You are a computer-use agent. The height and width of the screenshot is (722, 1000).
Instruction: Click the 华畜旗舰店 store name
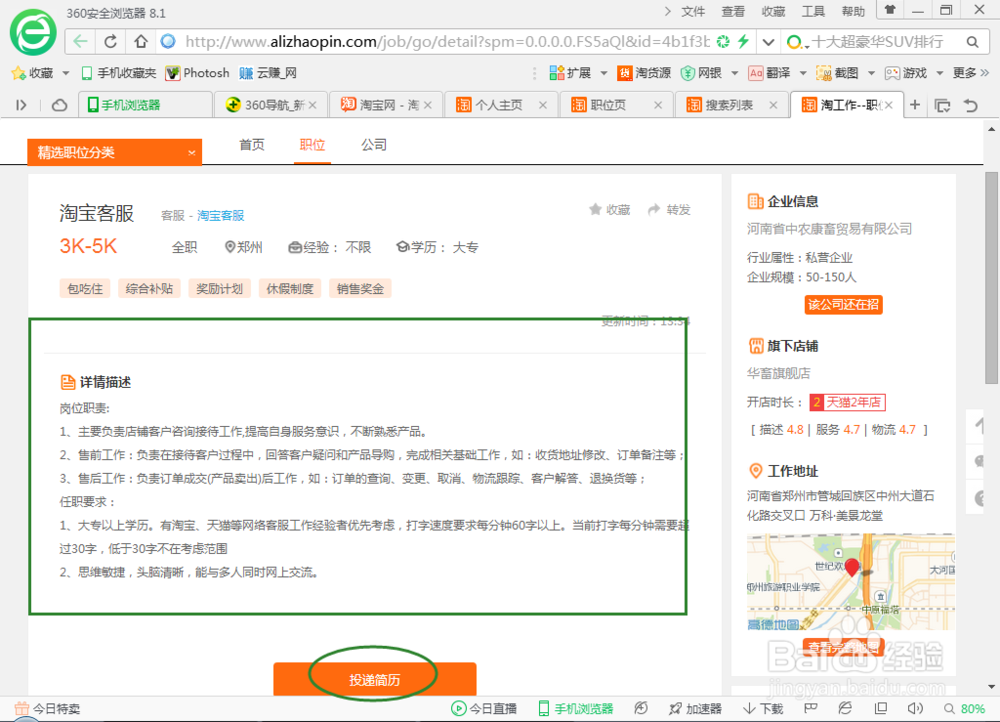779,373
